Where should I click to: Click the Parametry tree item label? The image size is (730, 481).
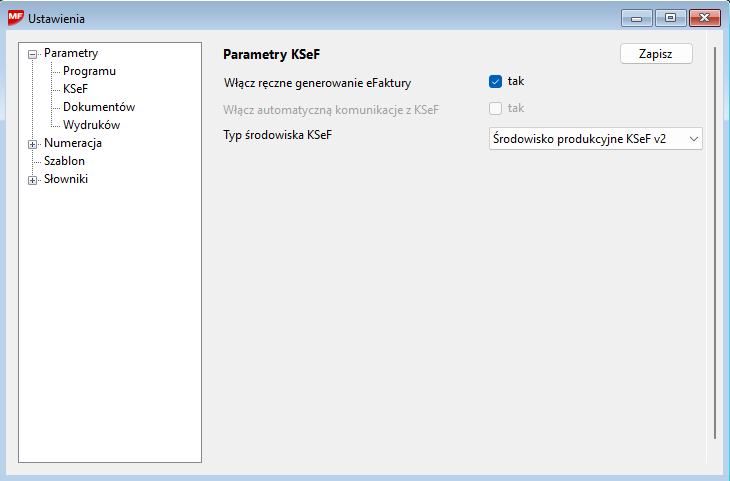[70, 53]
